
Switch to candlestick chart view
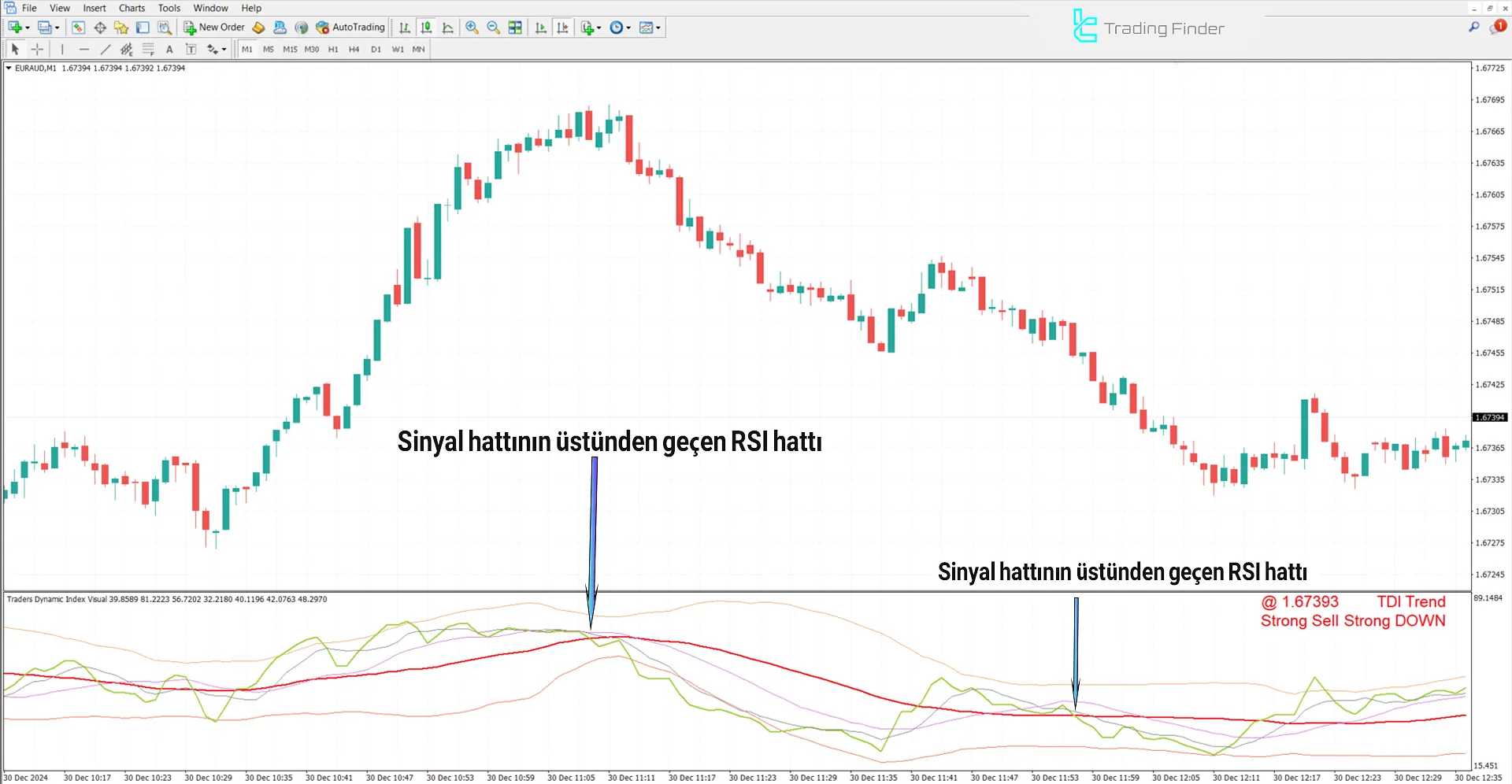pos(426,28)
